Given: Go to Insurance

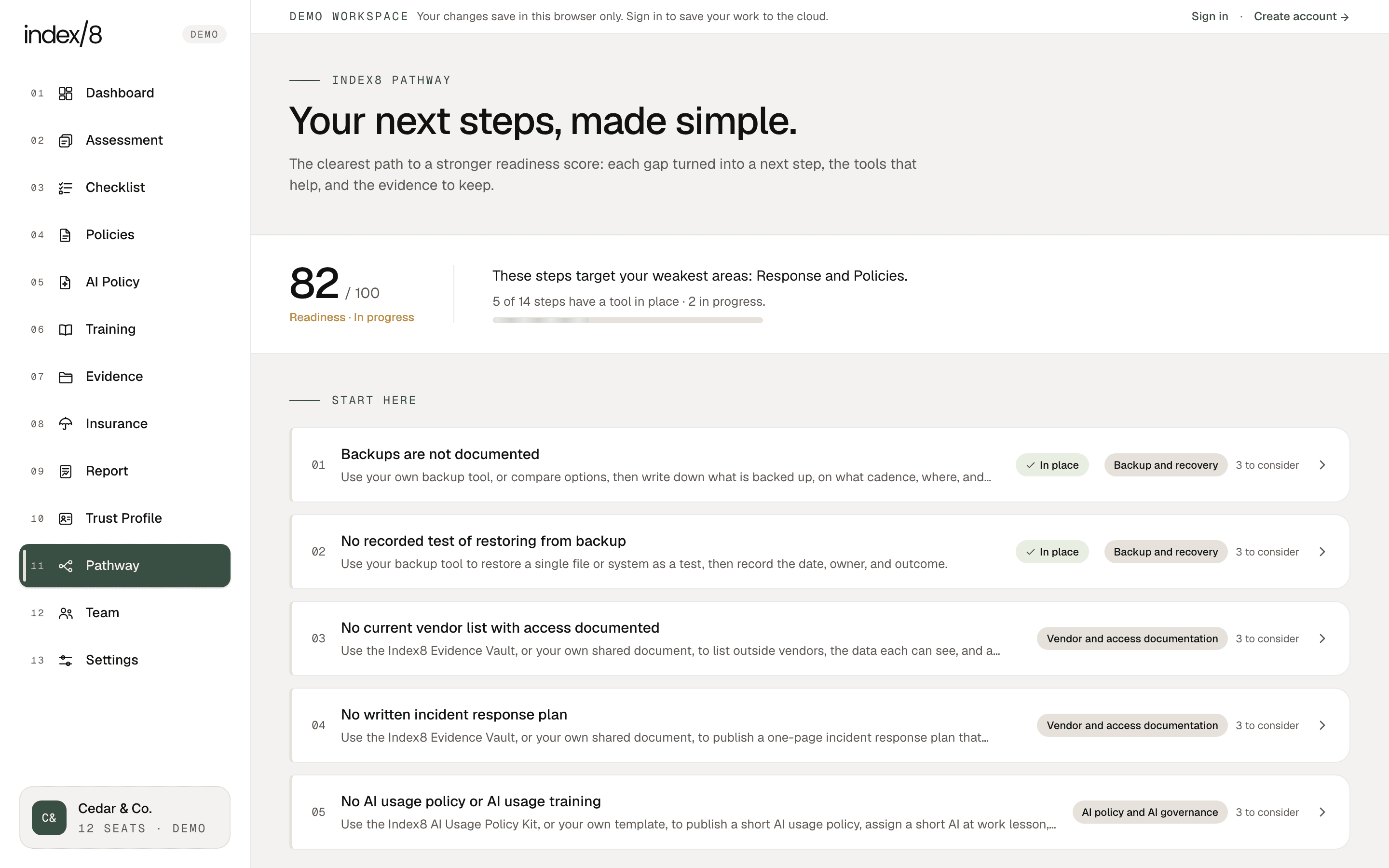Looking at the screenshot, I should 124,424.
